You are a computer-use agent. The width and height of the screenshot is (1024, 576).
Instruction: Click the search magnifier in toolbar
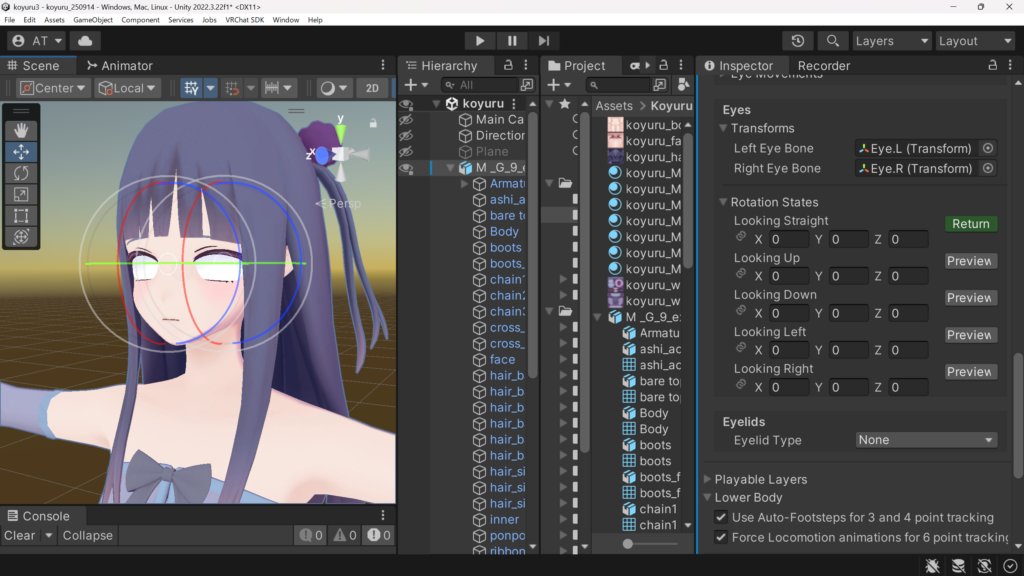pyautogui.click(x=831, y=41)
